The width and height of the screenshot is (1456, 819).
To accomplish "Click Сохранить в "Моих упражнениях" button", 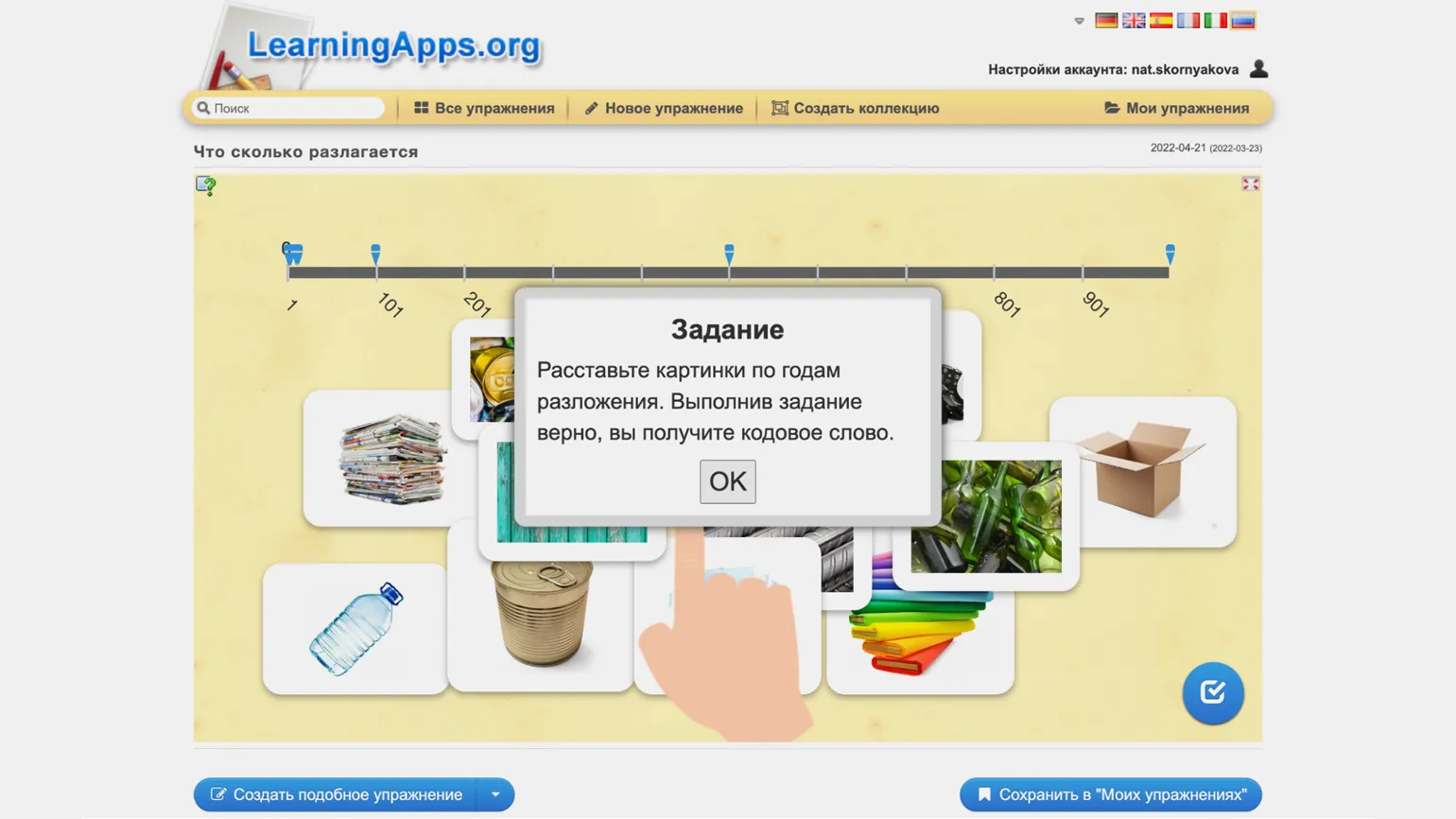I will pos(1110,794).
